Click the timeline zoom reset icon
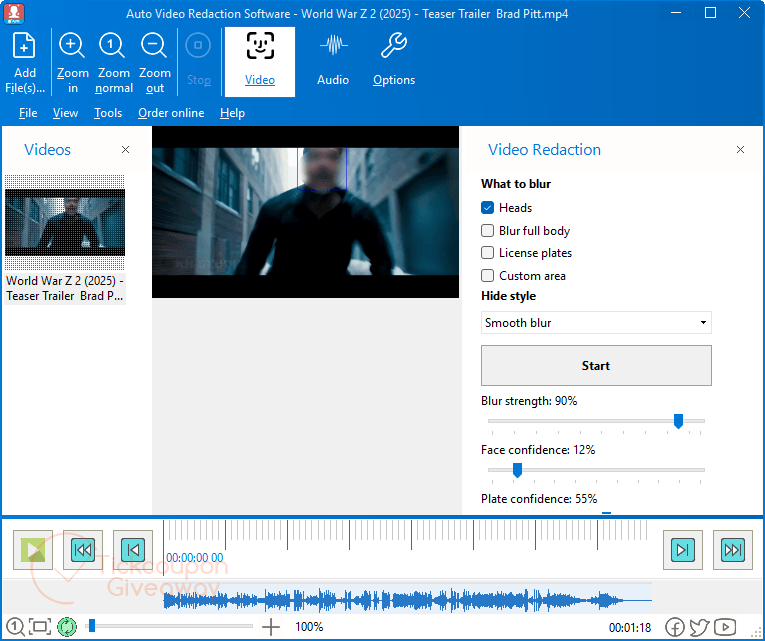Screen dimensions: 765x641 click(x=15, y=626)
